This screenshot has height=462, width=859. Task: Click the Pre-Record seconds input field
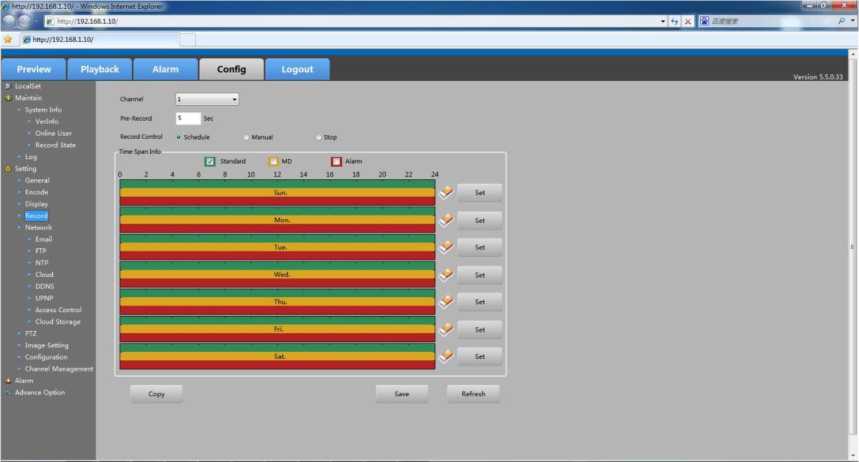[187, 118]
